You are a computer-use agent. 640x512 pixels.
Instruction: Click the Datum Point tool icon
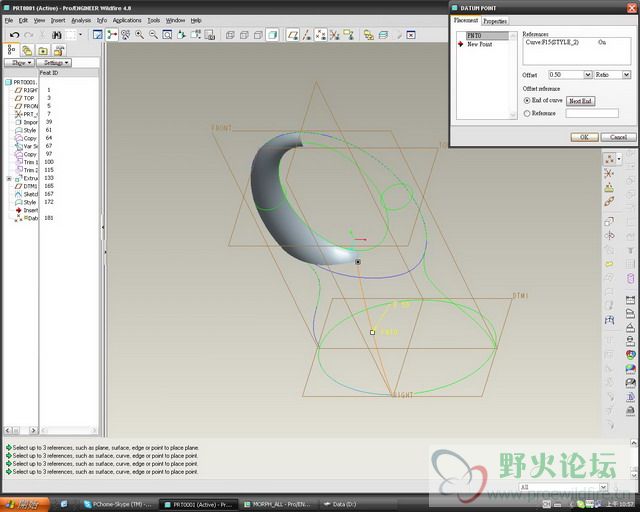(609, 159)
